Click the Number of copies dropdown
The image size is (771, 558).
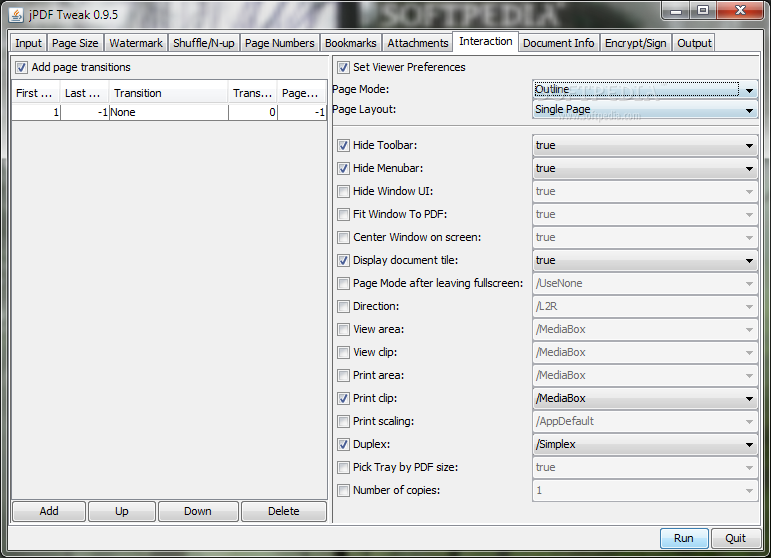pyautogui.click(x=645, y=491)
